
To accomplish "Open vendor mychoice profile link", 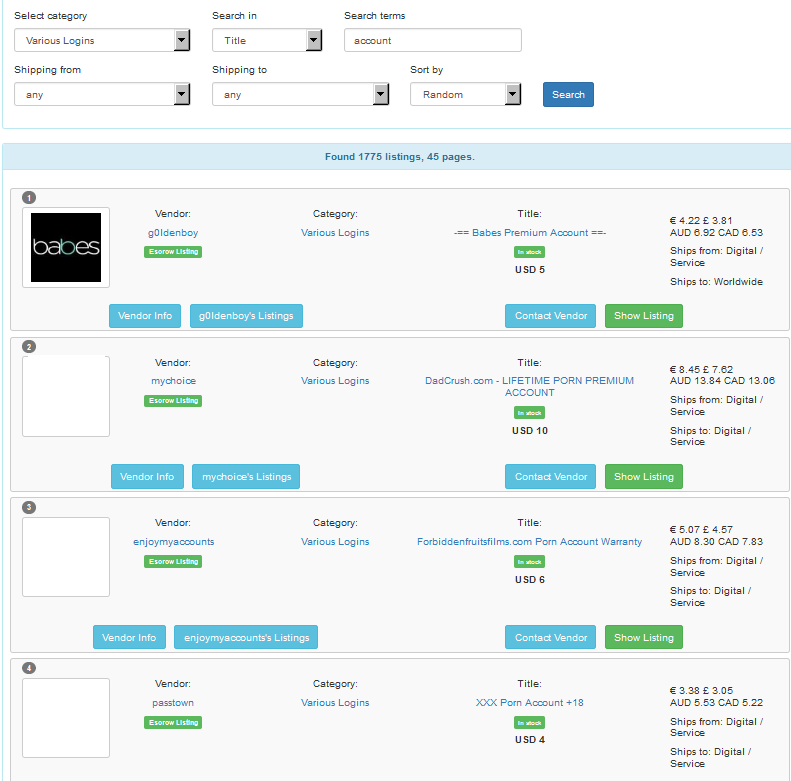I will click(174, 381).
